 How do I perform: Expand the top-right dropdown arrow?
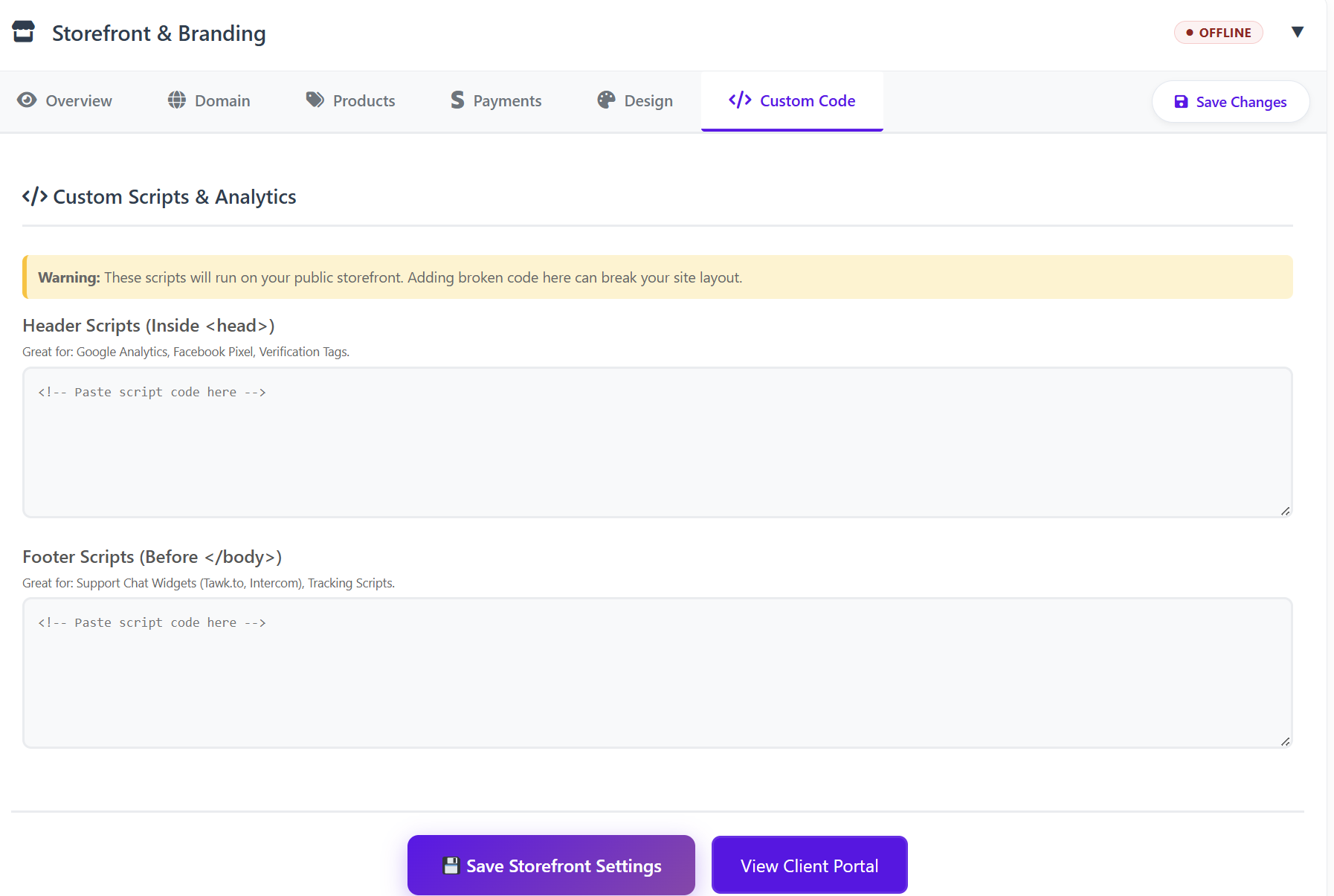coord(1298,32)
